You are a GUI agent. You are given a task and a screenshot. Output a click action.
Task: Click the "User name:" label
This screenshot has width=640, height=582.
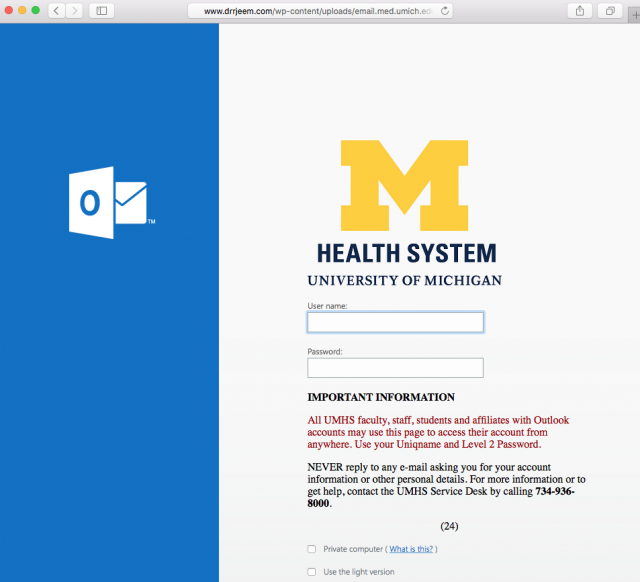pyautogui.click(x=327, y=306)
